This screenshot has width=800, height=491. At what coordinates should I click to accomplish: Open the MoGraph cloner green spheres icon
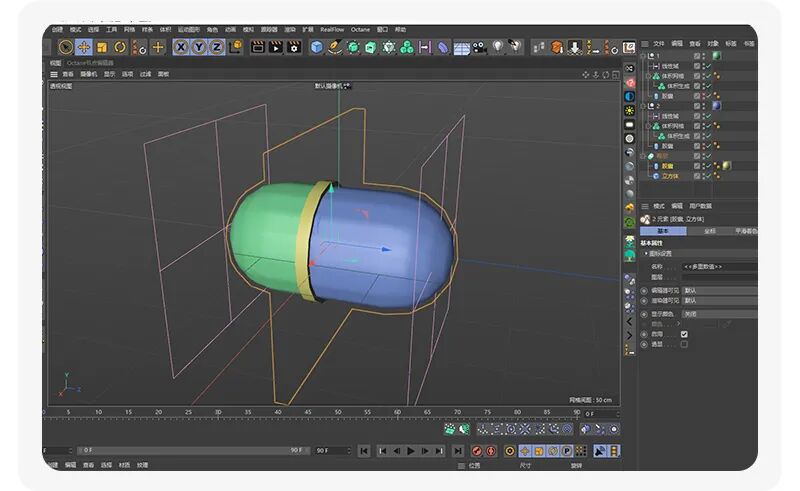pyautogui.click(x=407, y=47)
